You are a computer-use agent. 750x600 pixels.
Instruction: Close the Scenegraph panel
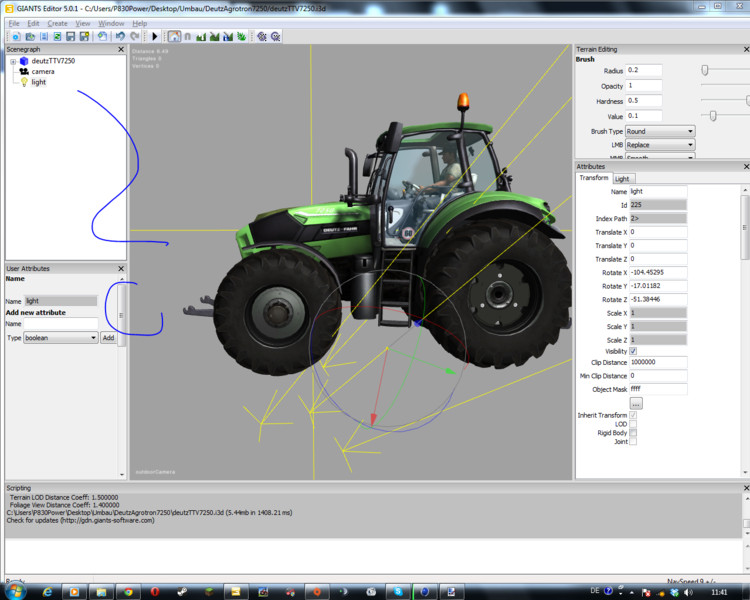(x=121, y=49)
